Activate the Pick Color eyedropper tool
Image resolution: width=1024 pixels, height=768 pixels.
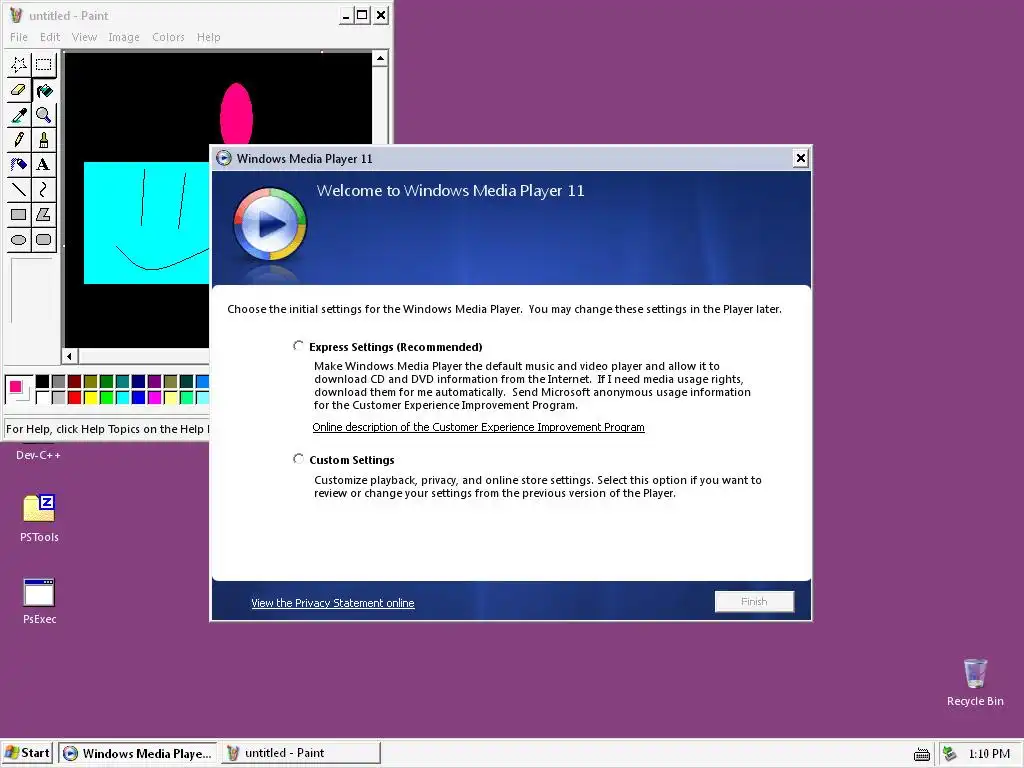tap(19, 115)
